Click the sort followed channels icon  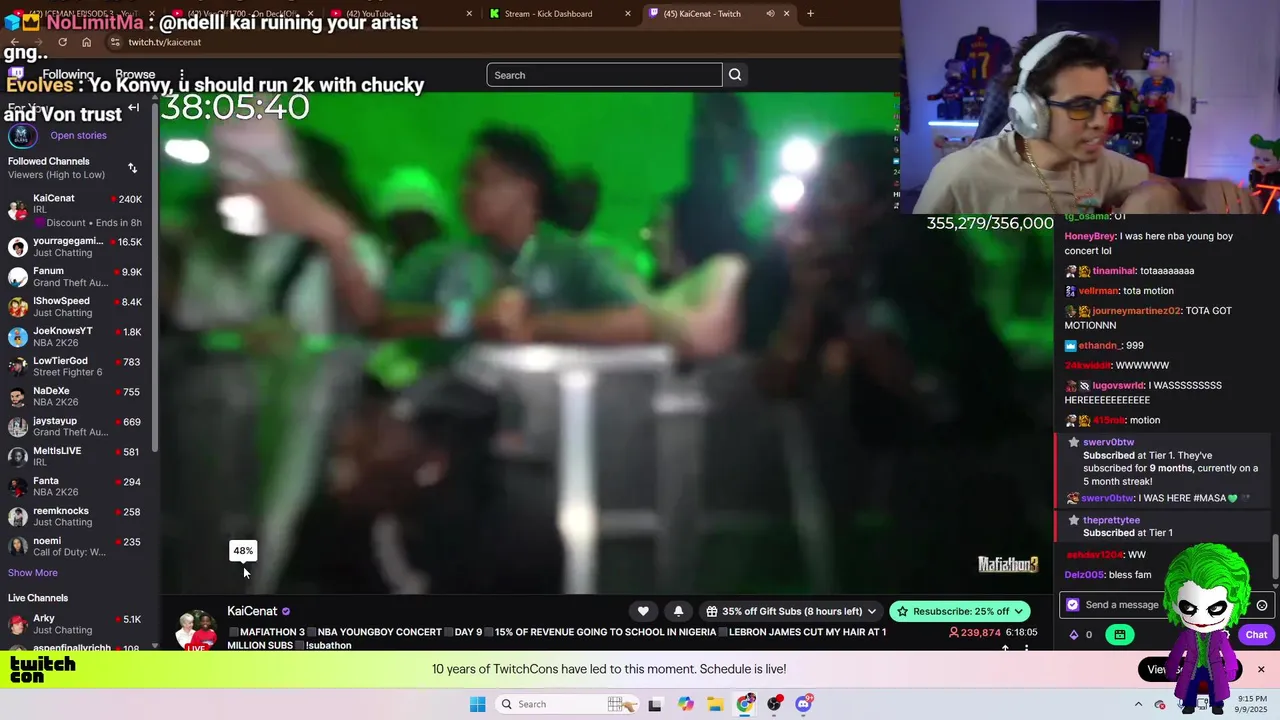click(x=132, y=168)
